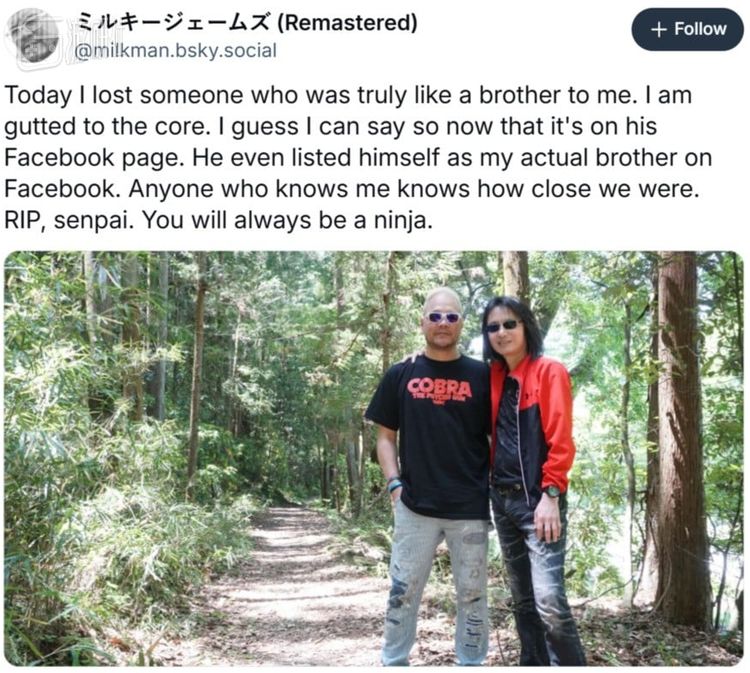Open the @milkman.bsky.social handle link
The height and width of the screenshot is (673, 750).
point(176,51)
